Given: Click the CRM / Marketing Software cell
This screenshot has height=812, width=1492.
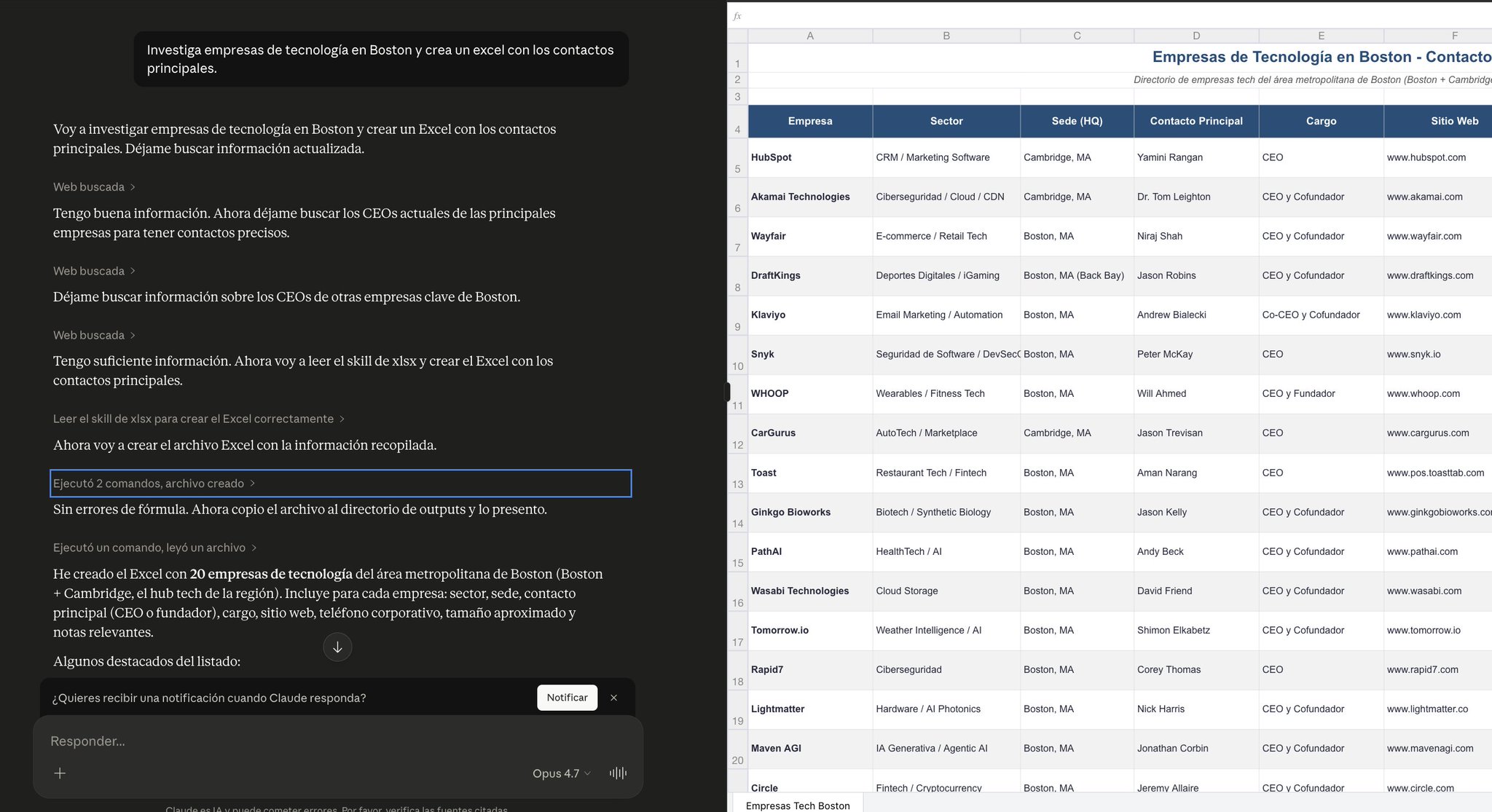Looking at the screenshot, I should point(946,157).
